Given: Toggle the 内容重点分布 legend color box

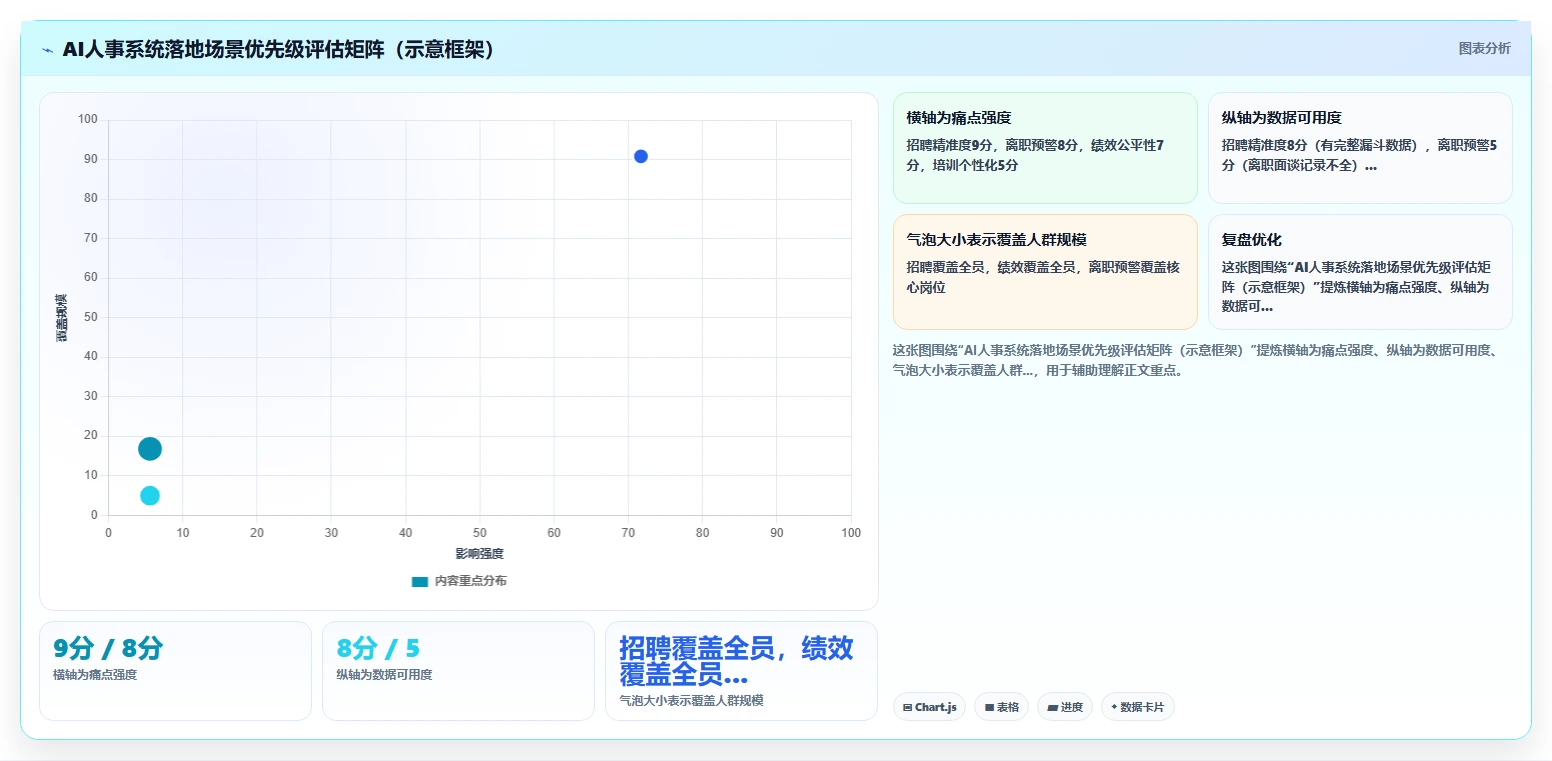Looking at the screenshot, I should pyautogui.click(x=420, y=581).
